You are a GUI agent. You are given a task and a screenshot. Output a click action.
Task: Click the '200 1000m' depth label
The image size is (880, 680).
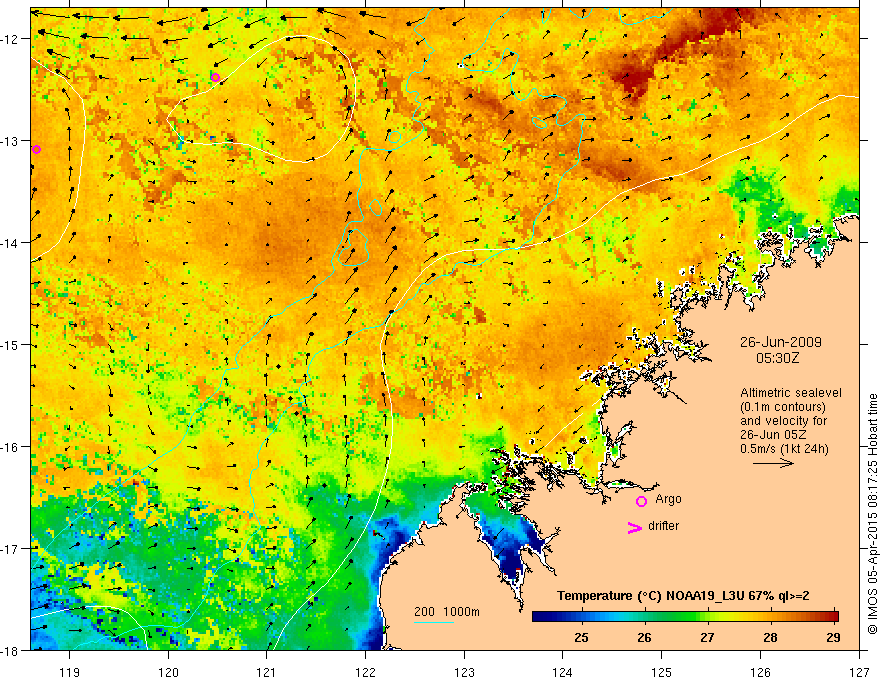(447, 612)
